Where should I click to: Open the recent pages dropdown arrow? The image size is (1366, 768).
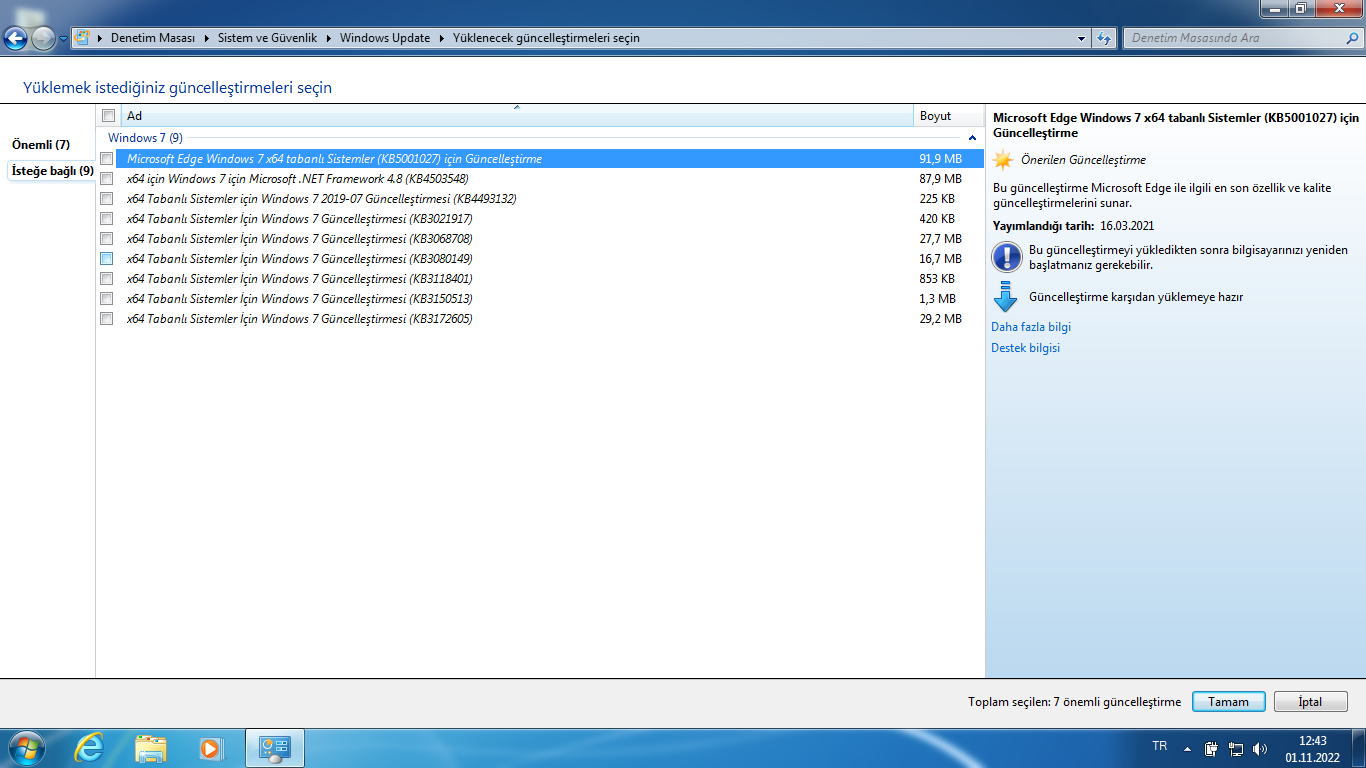click(64, 39)
